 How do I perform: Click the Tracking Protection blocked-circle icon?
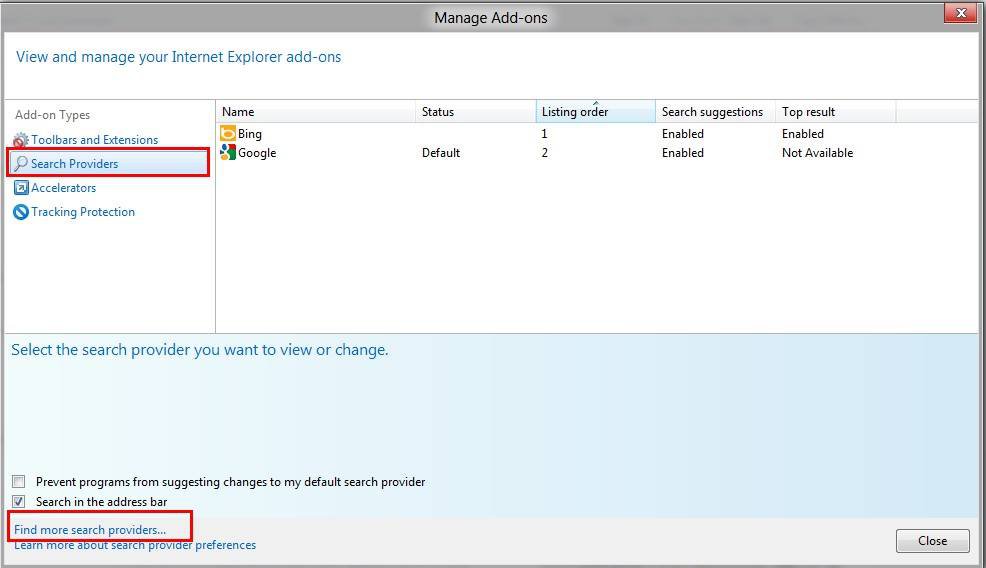21,212
